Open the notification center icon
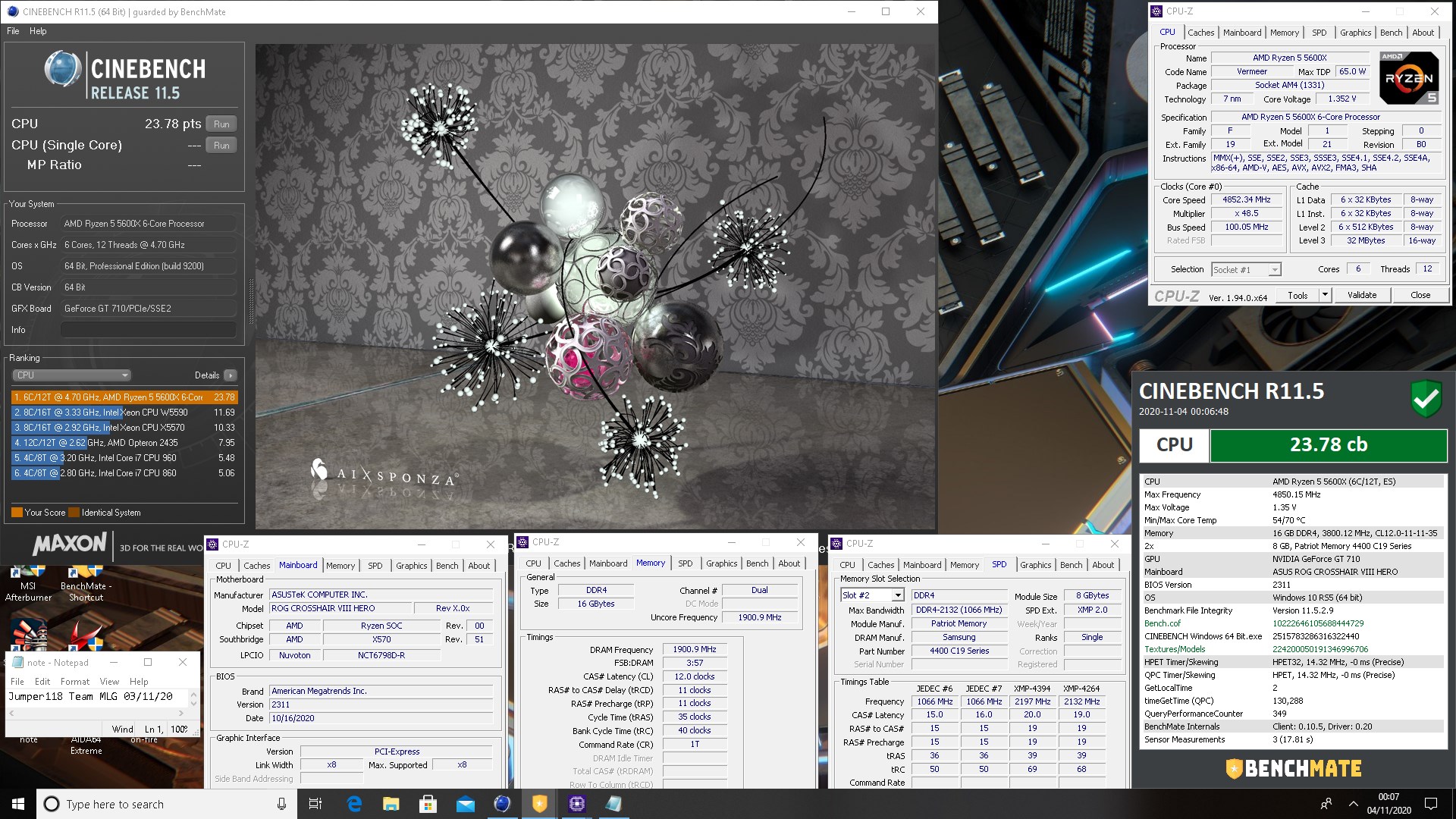 coord(1431,804)
